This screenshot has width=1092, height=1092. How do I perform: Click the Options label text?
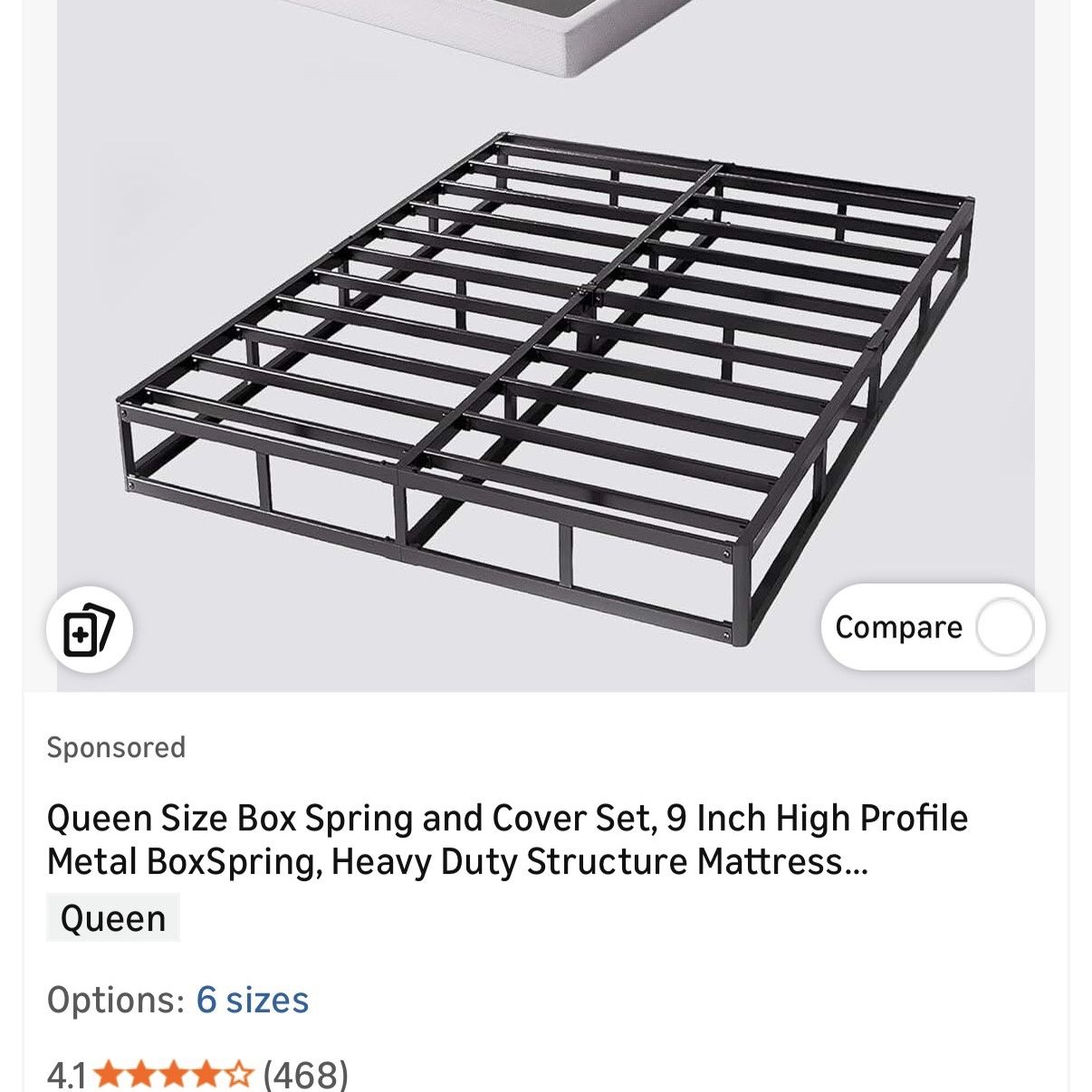point(116,1000)
